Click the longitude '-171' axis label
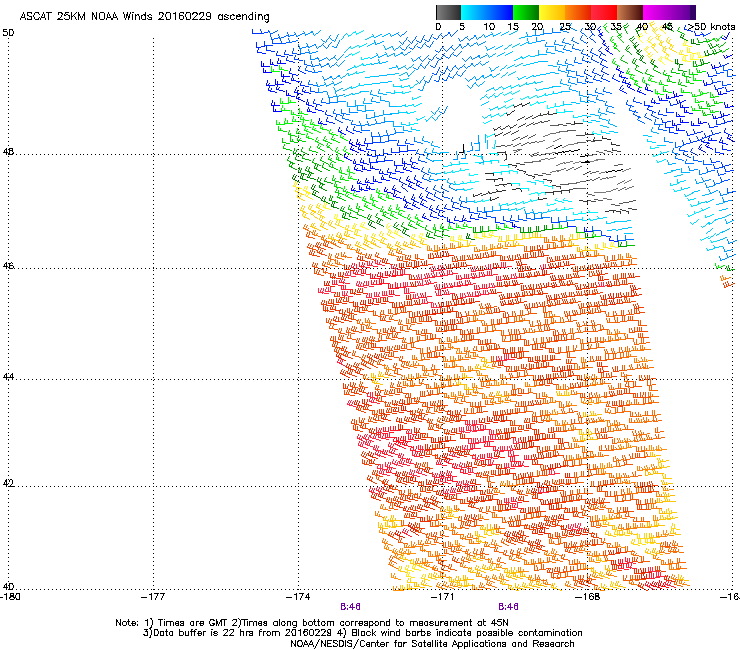This screenshot has height=650, width=740. pyautogui.click(x=443, y=597)
